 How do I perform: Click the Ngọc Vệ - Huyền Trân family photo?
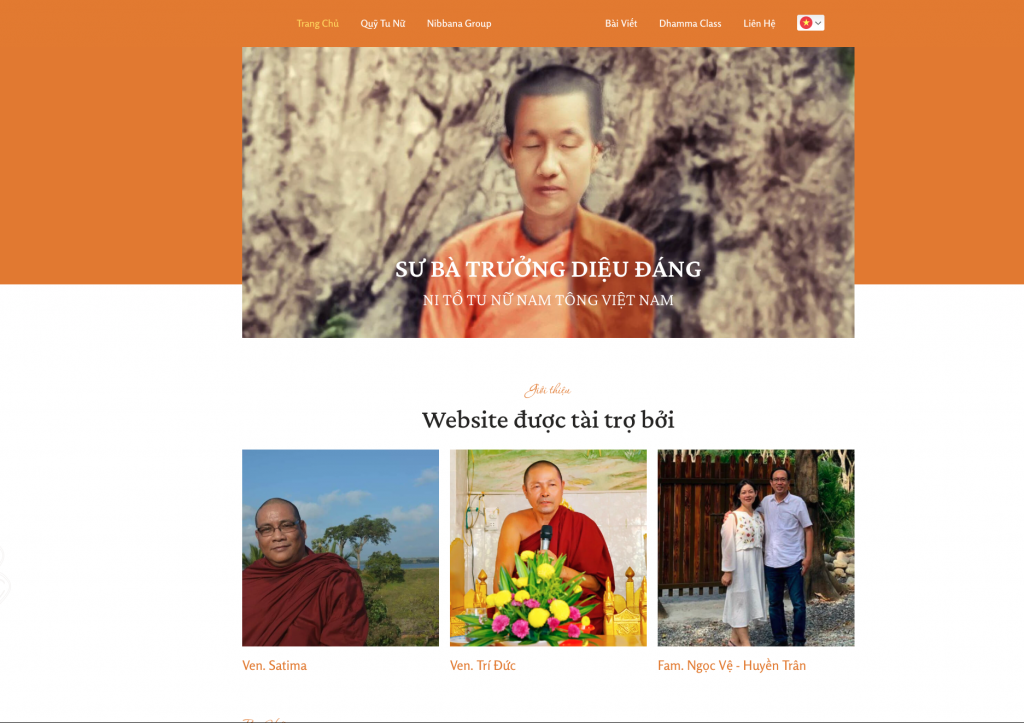pyautogui.click(x=756, y=547)
